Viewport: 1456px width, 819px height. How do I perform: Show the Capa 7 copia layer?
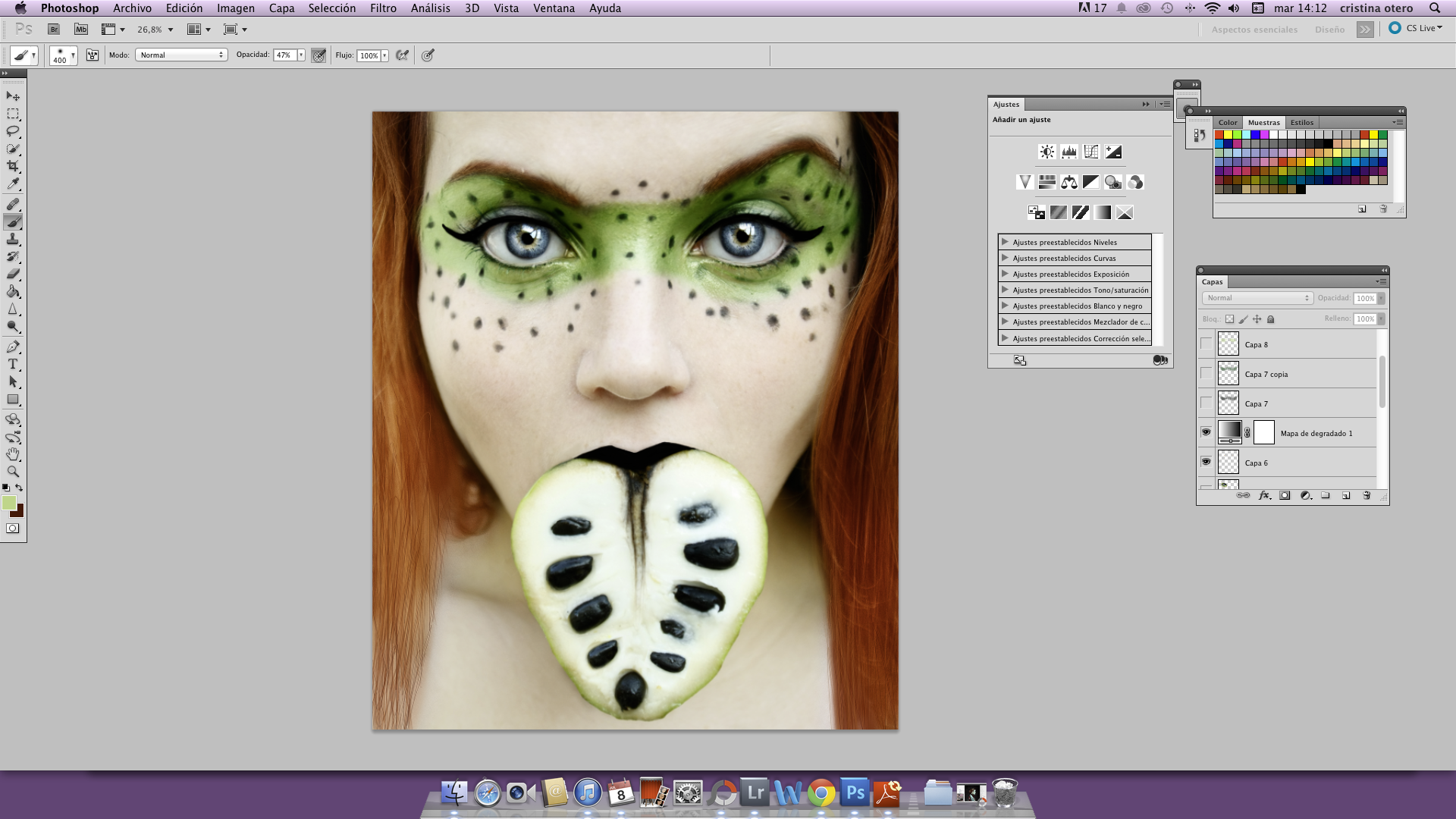pyautogui.click(x=1206, y=373)
